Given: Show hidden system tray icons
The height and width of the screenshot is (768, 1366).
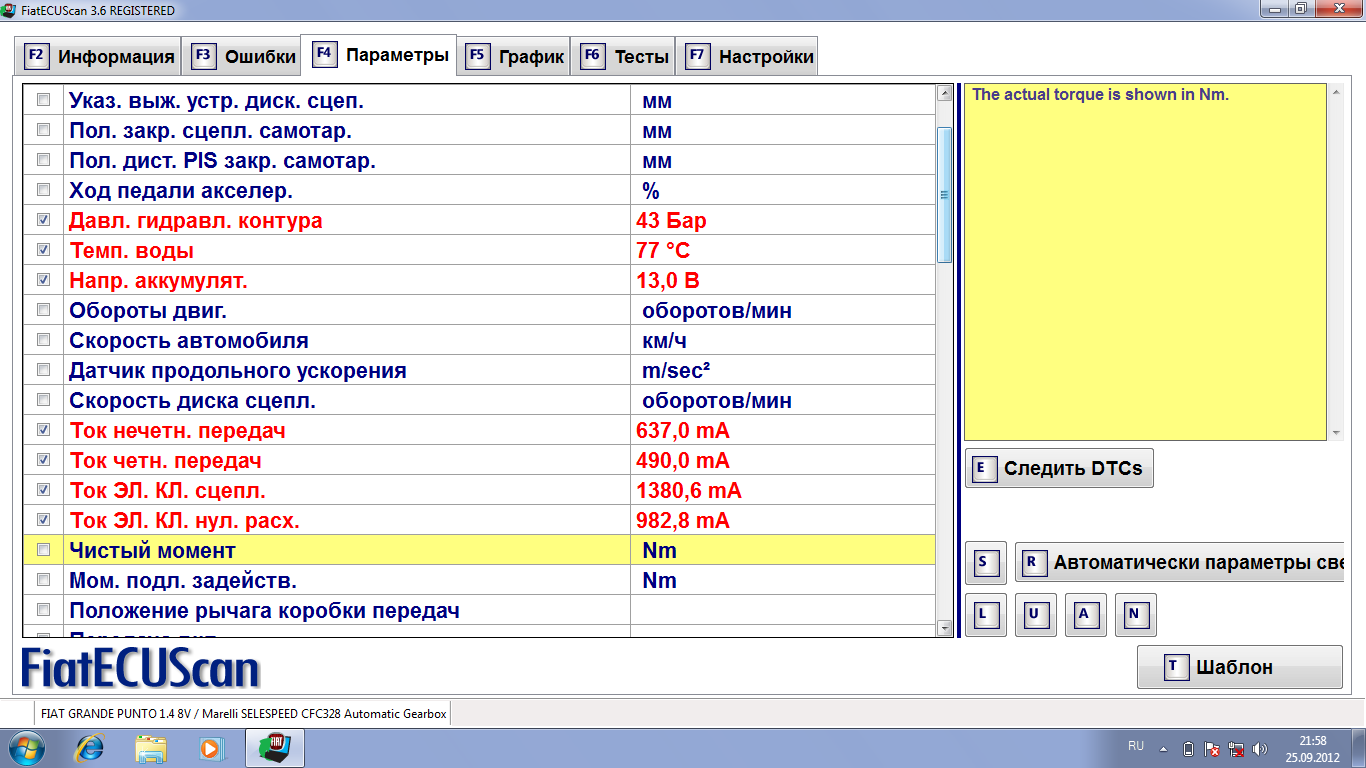Looking at the screenshot, I should click(x=1163, y=748).
